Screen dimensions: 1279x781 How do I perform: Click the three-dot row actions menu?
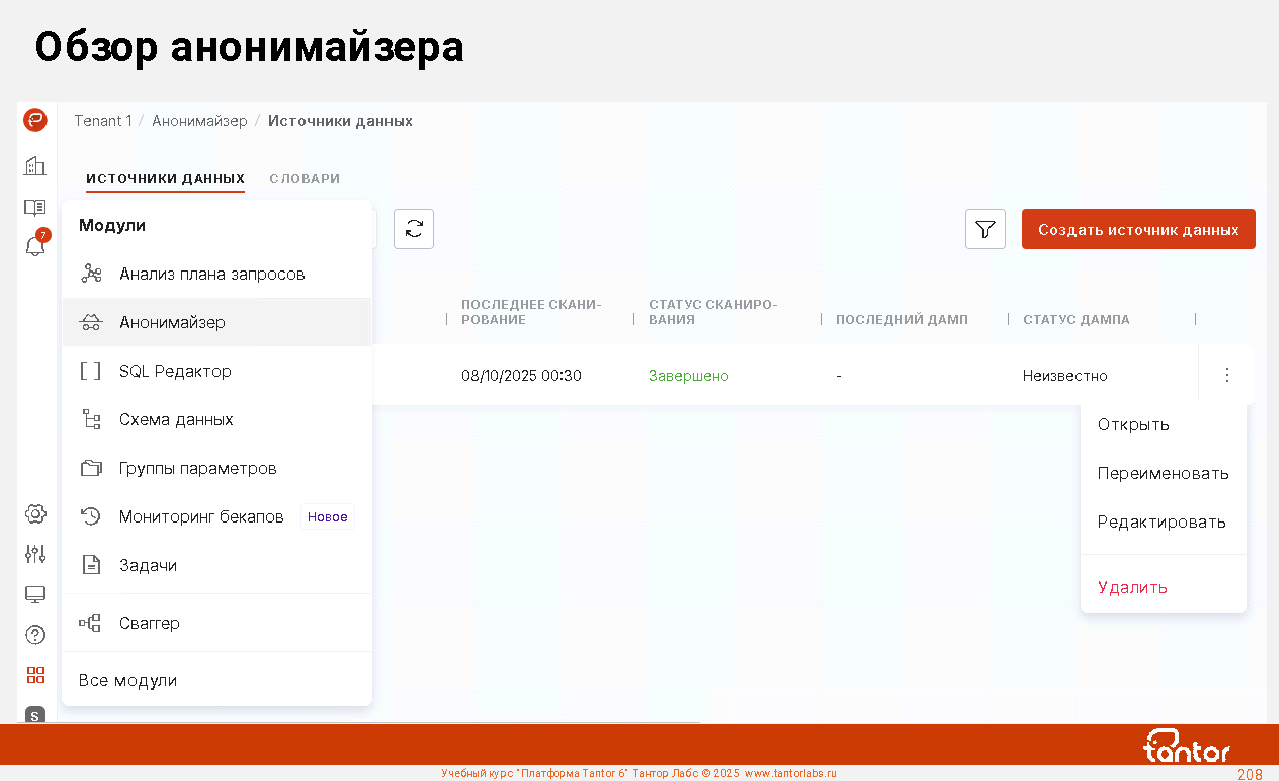click(x=1227, y=375)
